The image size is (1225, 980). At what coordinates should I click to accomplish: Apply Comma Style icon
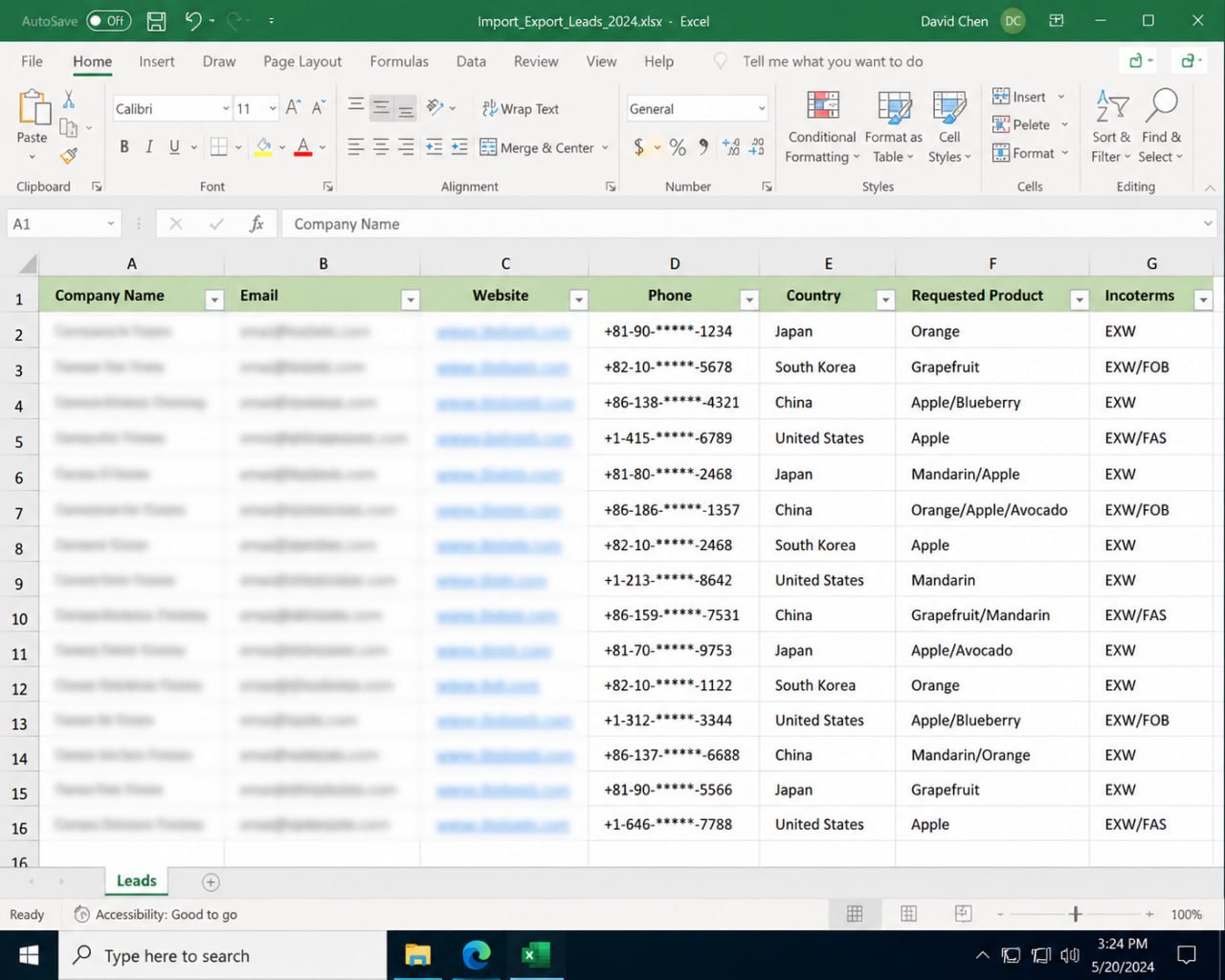click(x=703, y=146)
